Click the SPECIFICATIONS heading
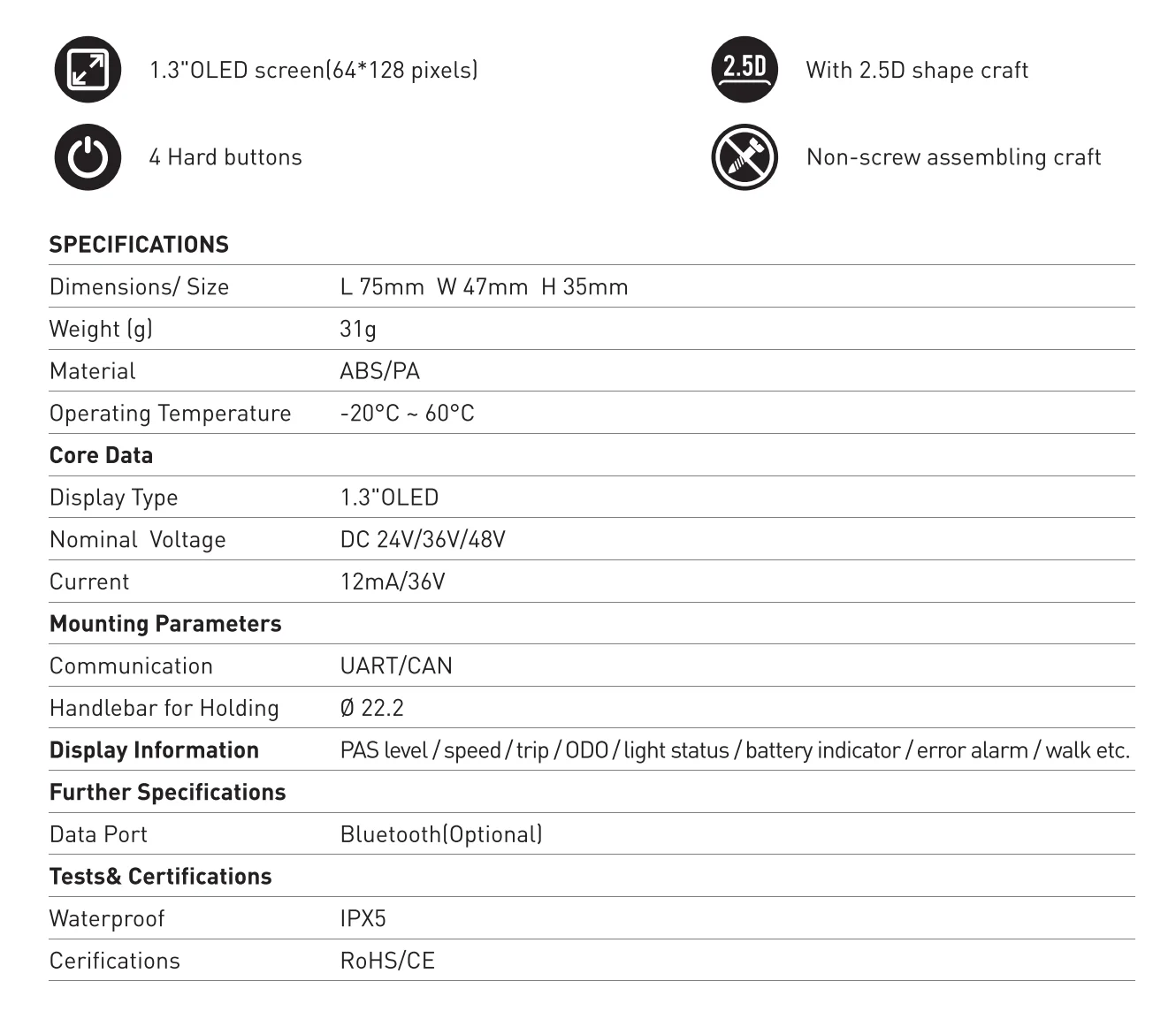 (x=139, y=245)
